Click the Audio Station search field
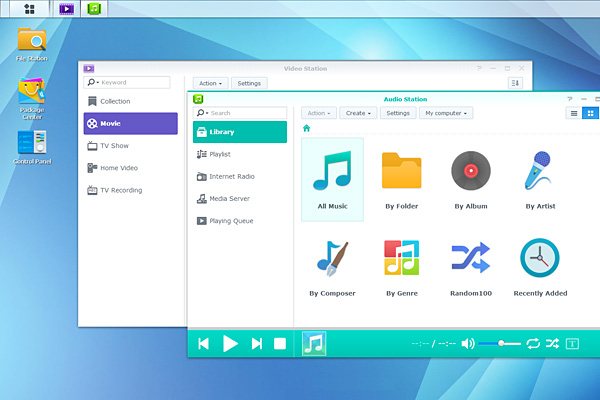 (x=244, y=113)
